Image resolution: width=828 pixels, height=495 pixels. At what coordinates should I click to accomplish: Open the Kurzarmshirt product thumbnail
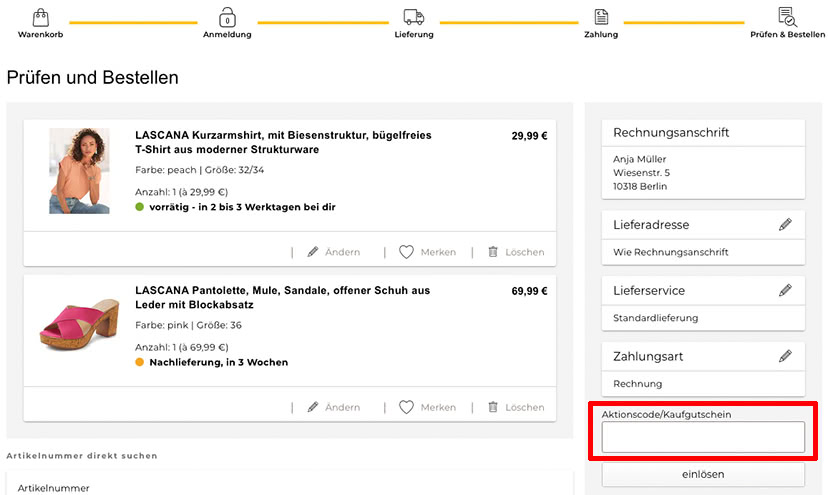(x=79, y=171)
